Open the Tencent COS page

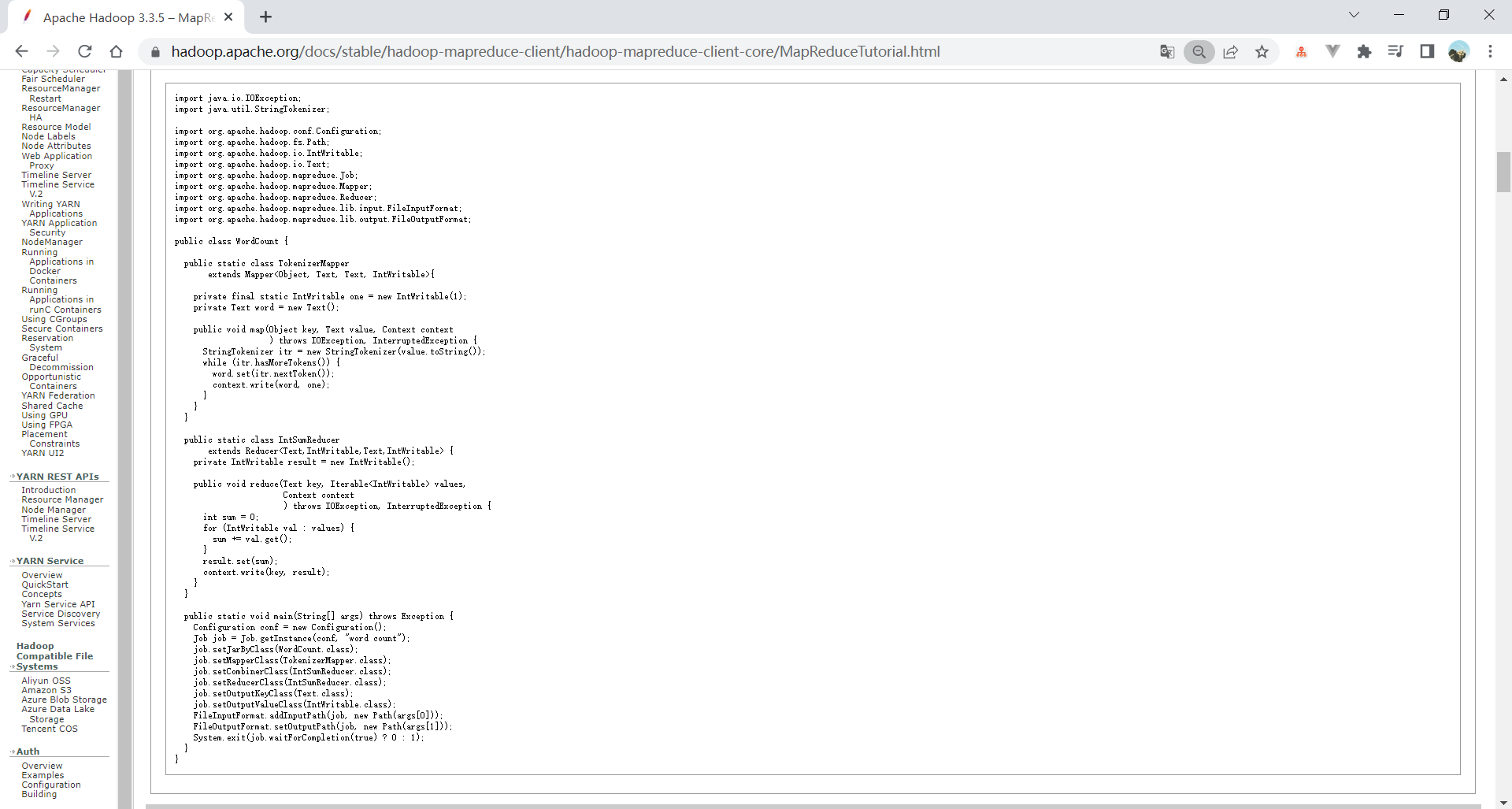click(49, 729)
